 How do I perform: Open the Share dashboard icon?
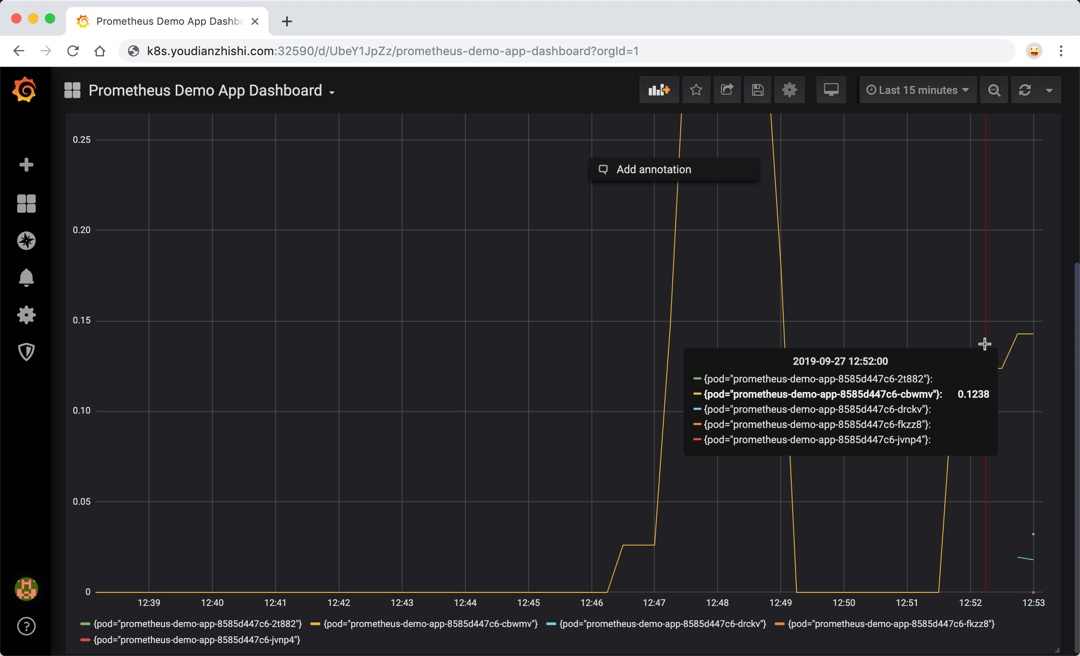pyautogui.click(x=726, y=89)
